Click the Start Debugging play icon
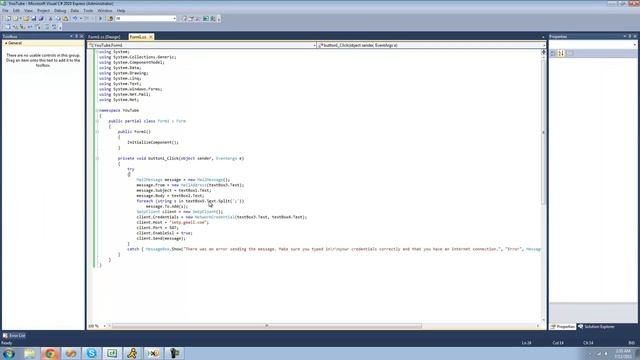The width and height of the screenshot is (640, 360). click(100, 19)
